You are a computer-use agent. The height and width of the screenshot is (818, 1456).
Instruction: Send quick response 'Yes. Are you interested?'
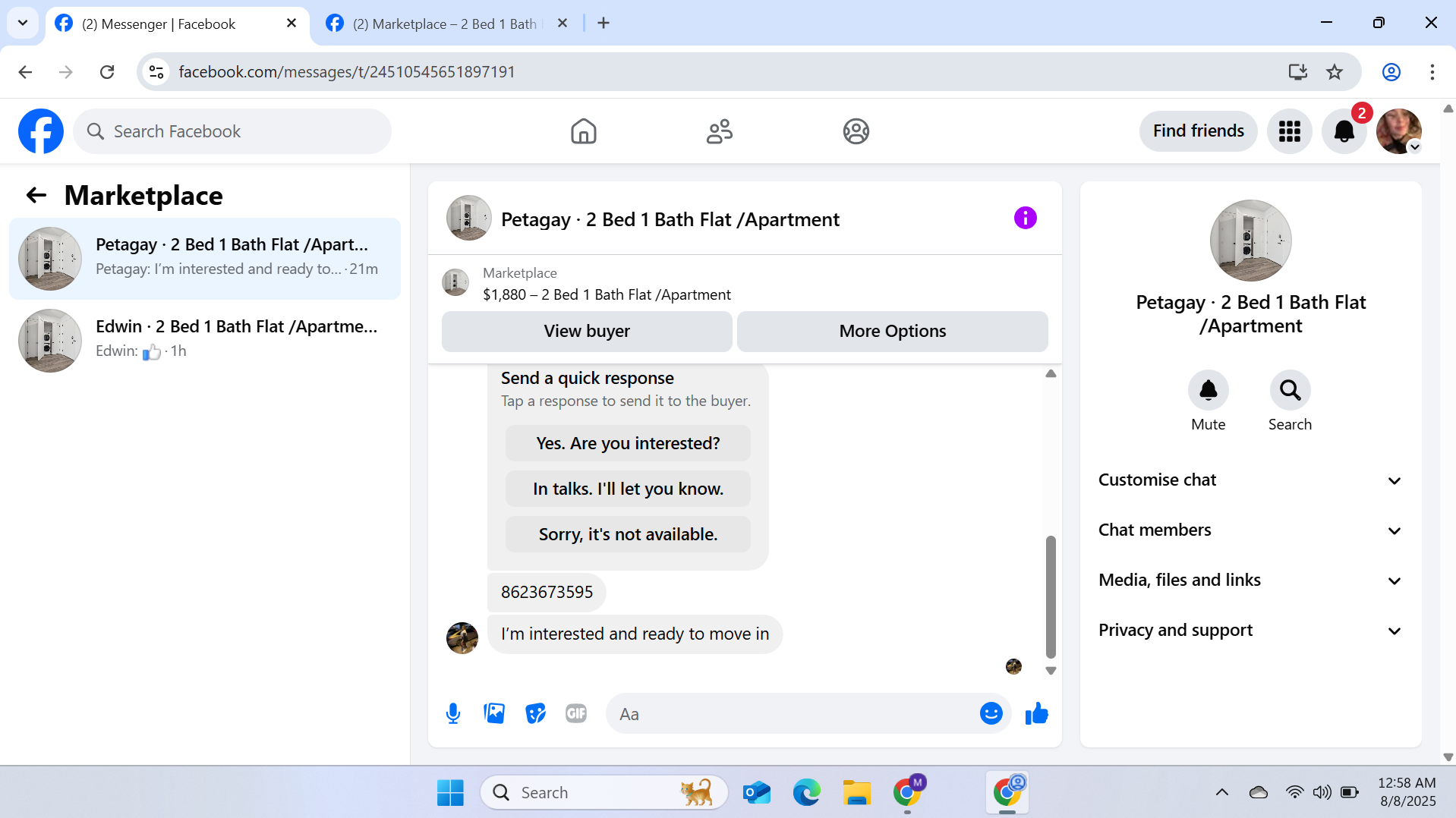[628, 443]
